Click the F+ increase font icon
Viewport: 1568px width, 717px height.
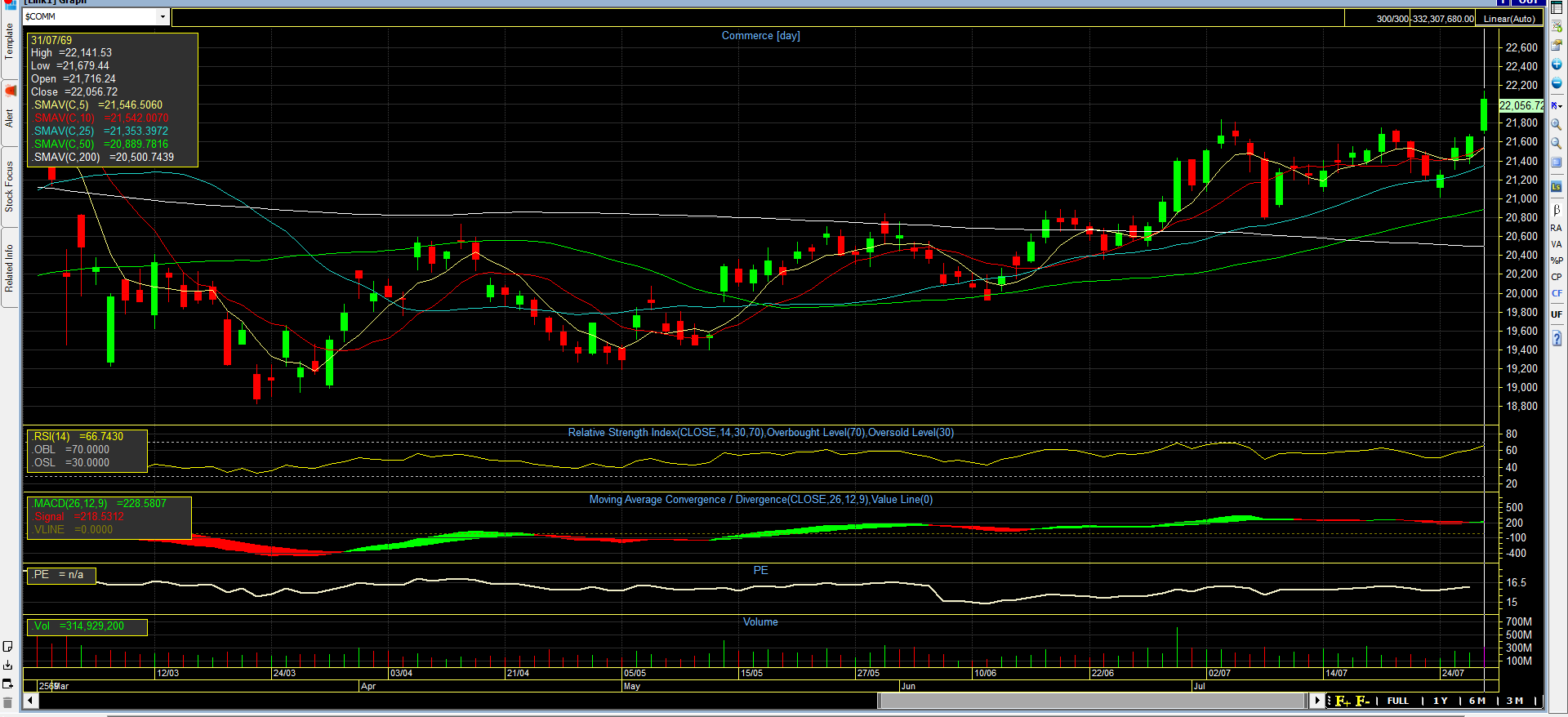1343,701
